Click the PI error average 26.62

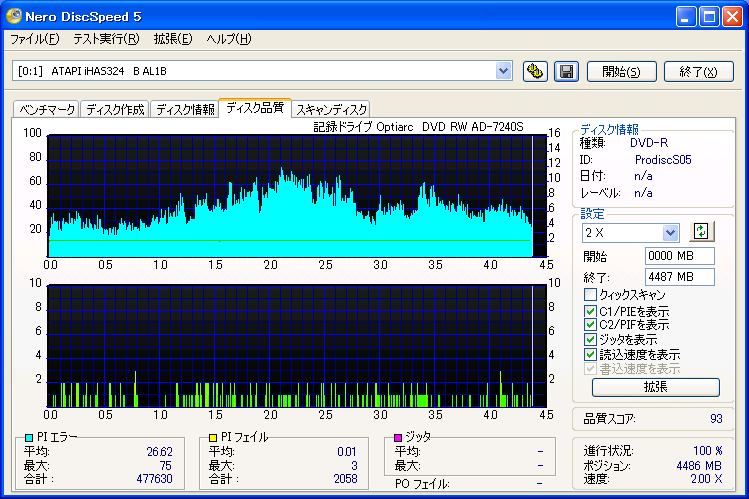coord(160,452)
